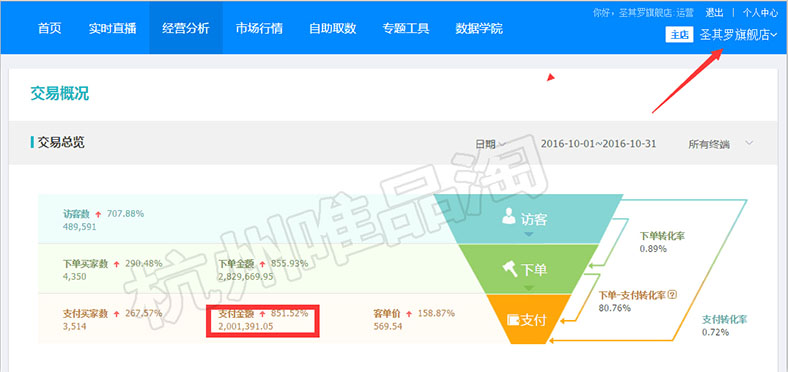Click the value 3,514
Viewport: 788px width, 372px height.
74,327
